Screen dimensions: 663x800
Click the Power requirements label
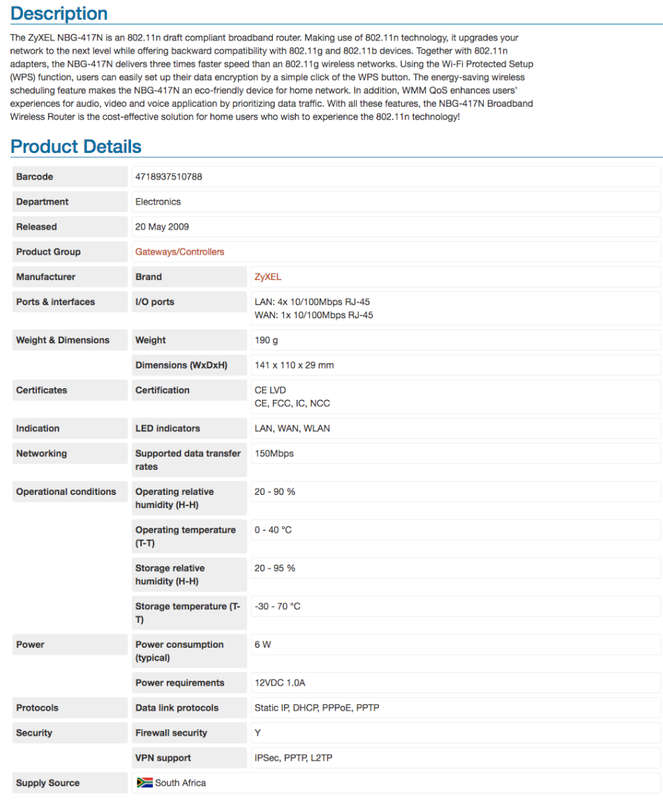(180, 683)
